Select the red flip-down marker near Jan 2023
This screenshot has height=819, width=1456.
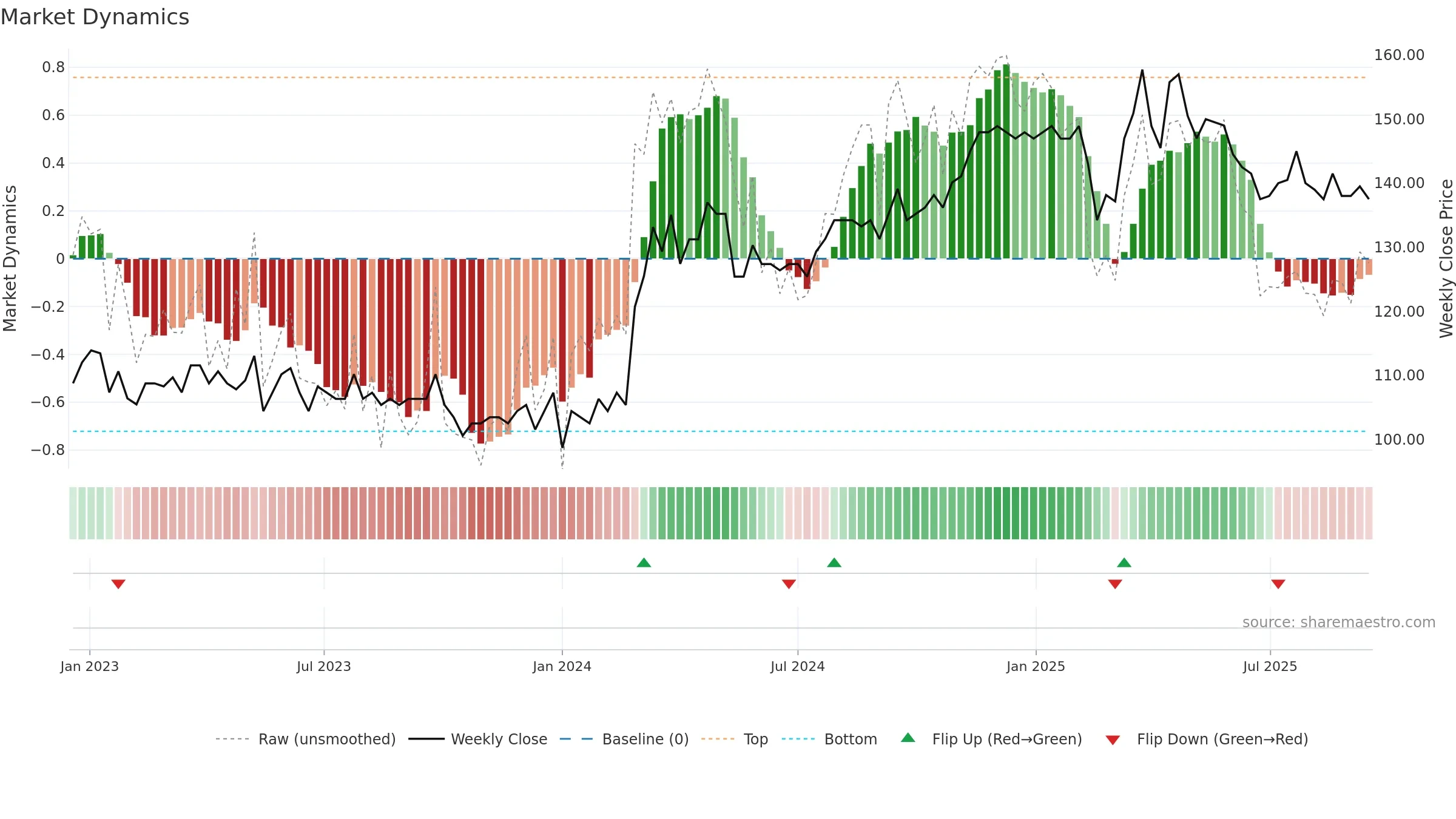(x=118, y=584)
